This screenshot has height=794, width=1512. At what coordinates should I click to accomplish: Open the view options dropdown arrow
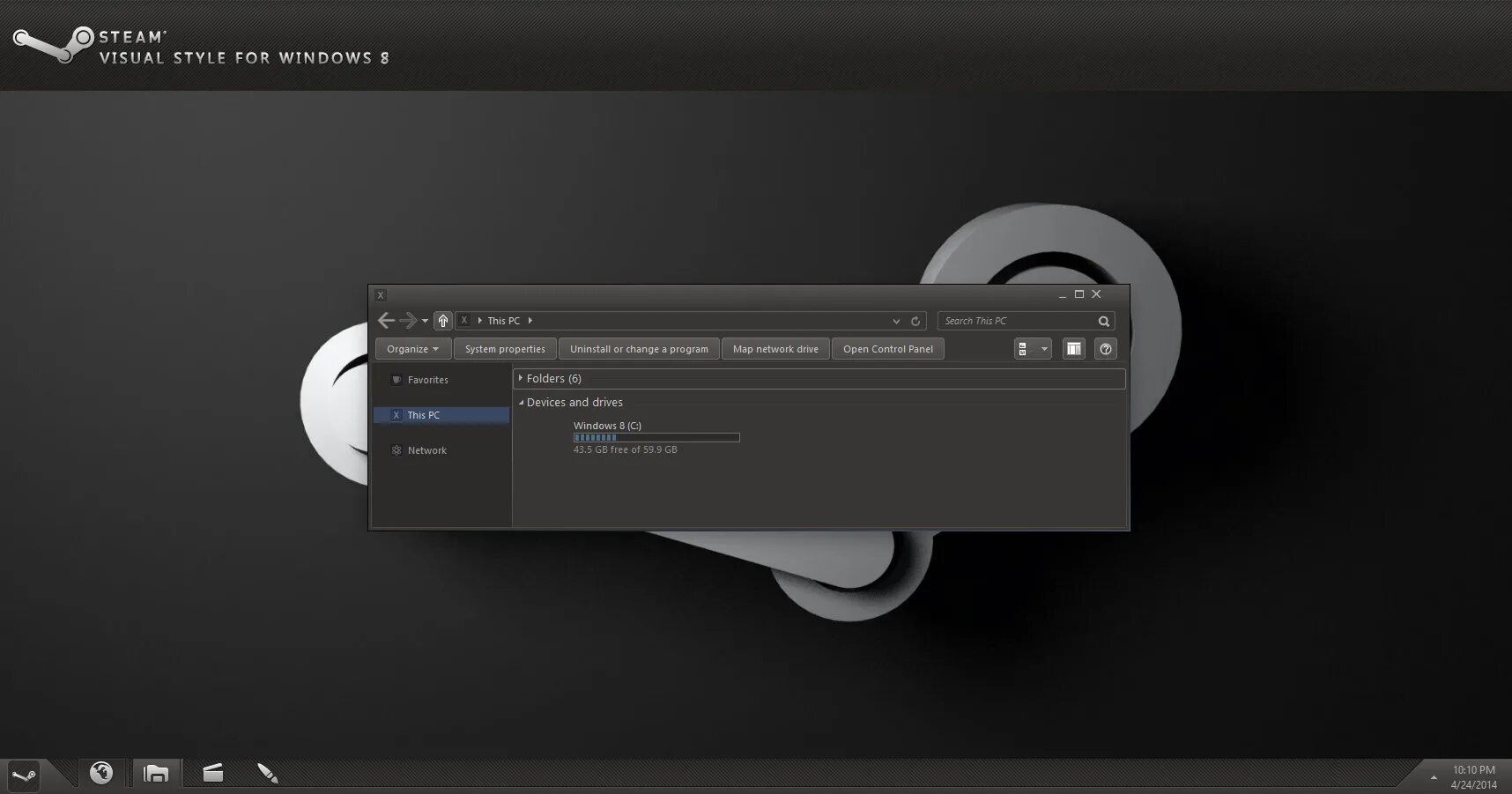pyautogui.click(x=1044, y=349)
